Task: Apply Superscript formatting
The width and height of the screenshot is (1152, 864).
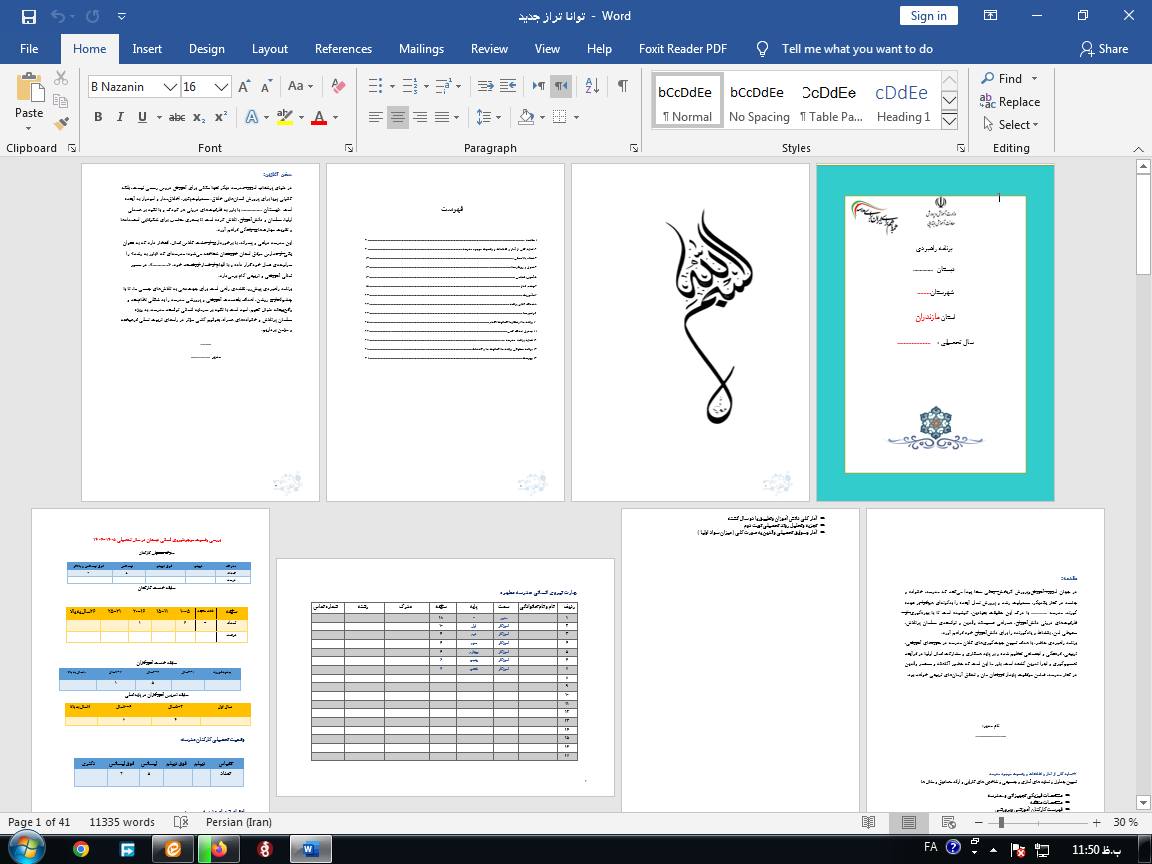Action: (x=220, y=117)
